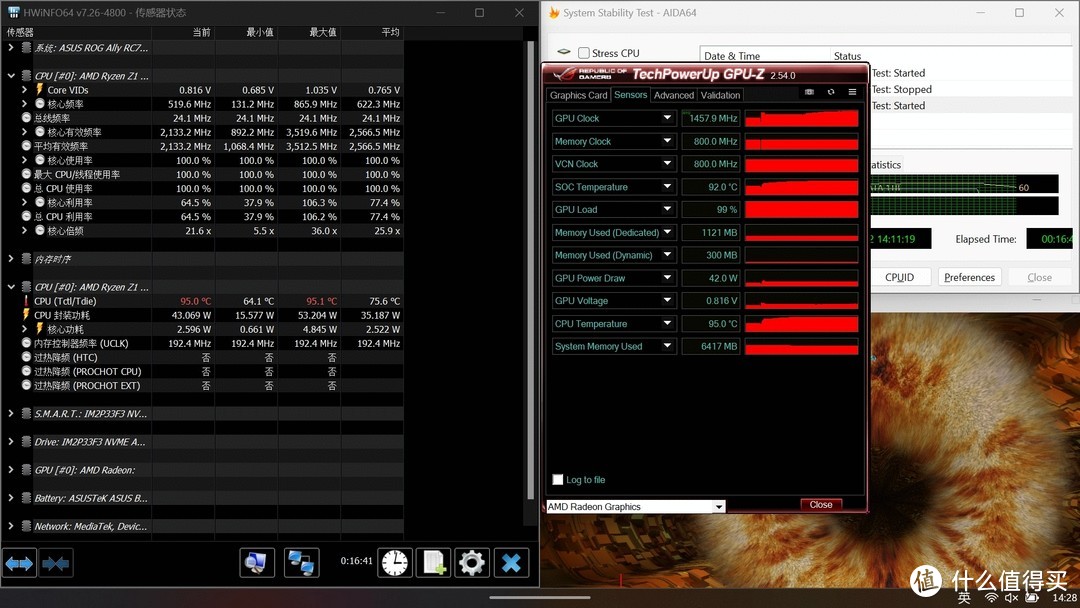Viewport: 1080px width, 608px height.
Task: Expand the GPU [#0]: AMD Radeon node
Action: (11, 470)
